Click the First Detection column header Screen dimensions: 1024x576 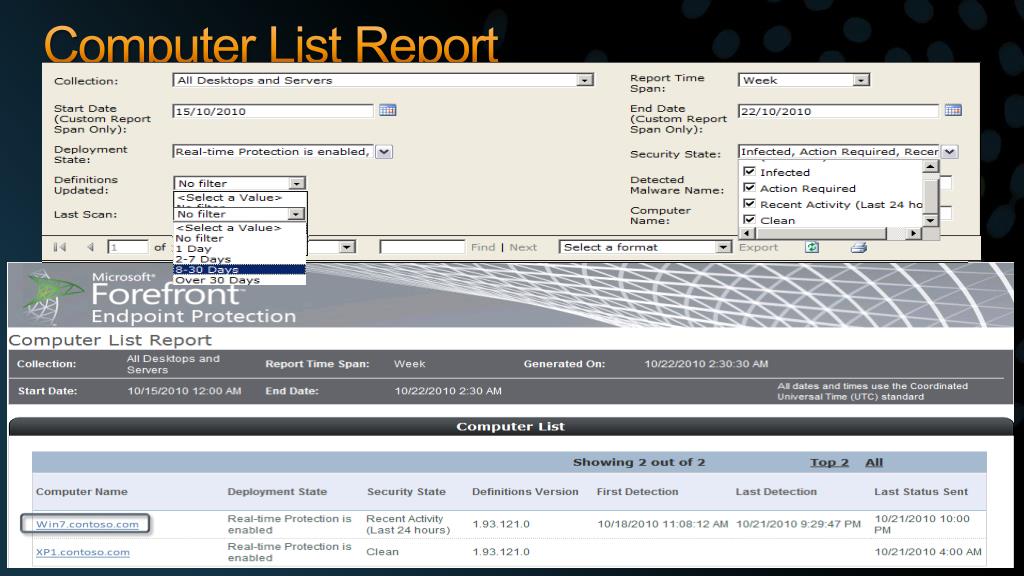point(637,491)
